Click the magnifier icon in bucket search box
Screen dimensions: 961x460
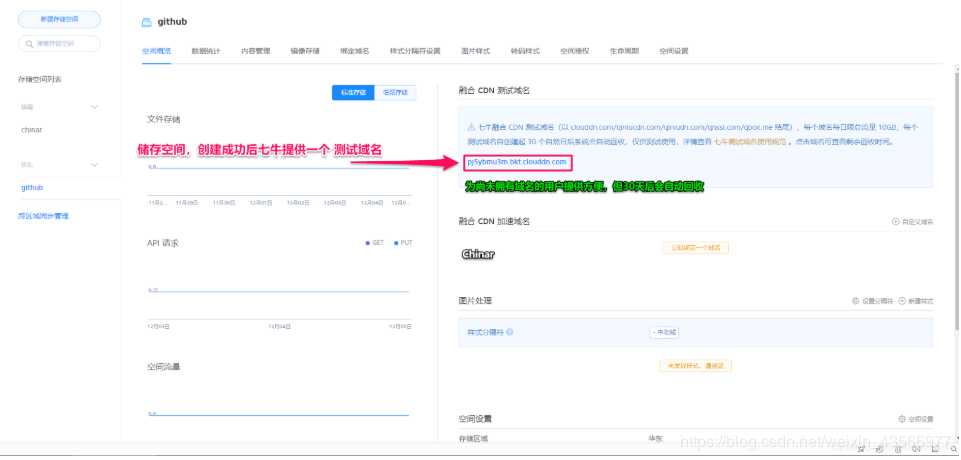[x=29, y=43]
